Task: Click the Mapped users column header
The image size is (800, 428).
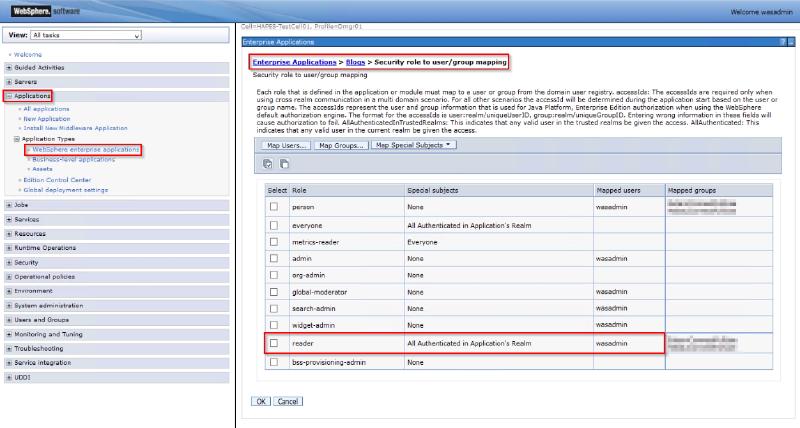Action: pyautogui.click(x=618, y=190)
